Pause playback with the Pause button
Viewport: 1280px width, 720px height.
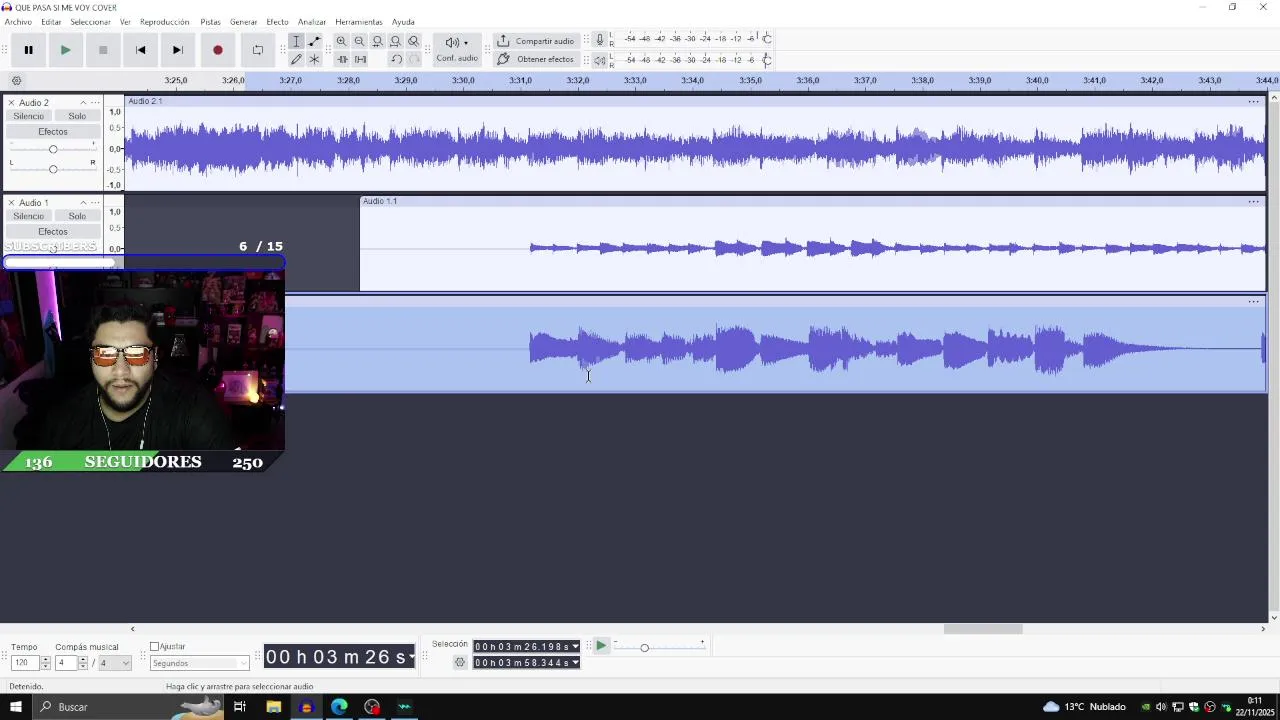[29, 50]
